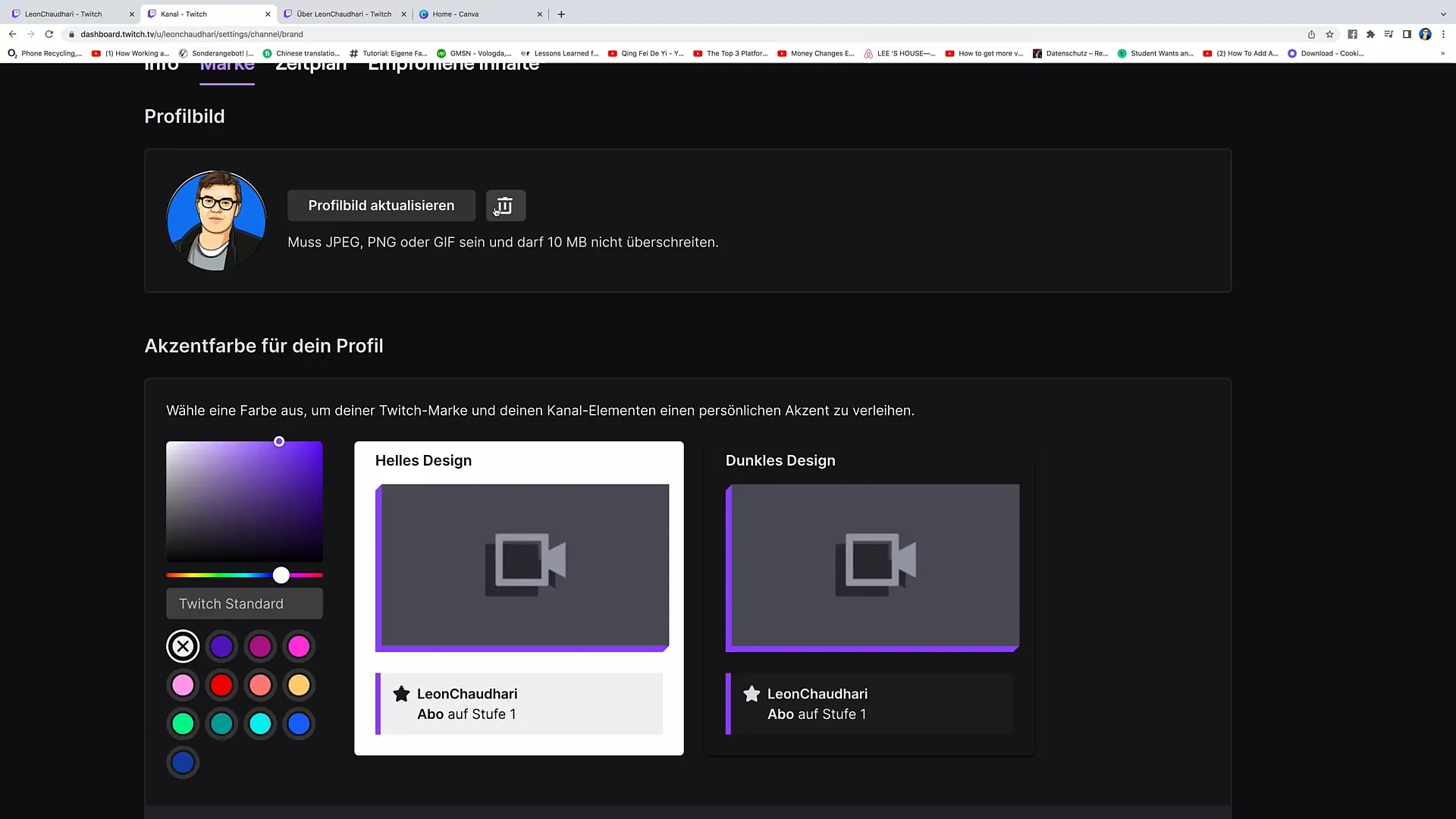The width and height of the screenshot is (1456, 819).
Task: Select the pink color swatch option
Action: [183, 685]
